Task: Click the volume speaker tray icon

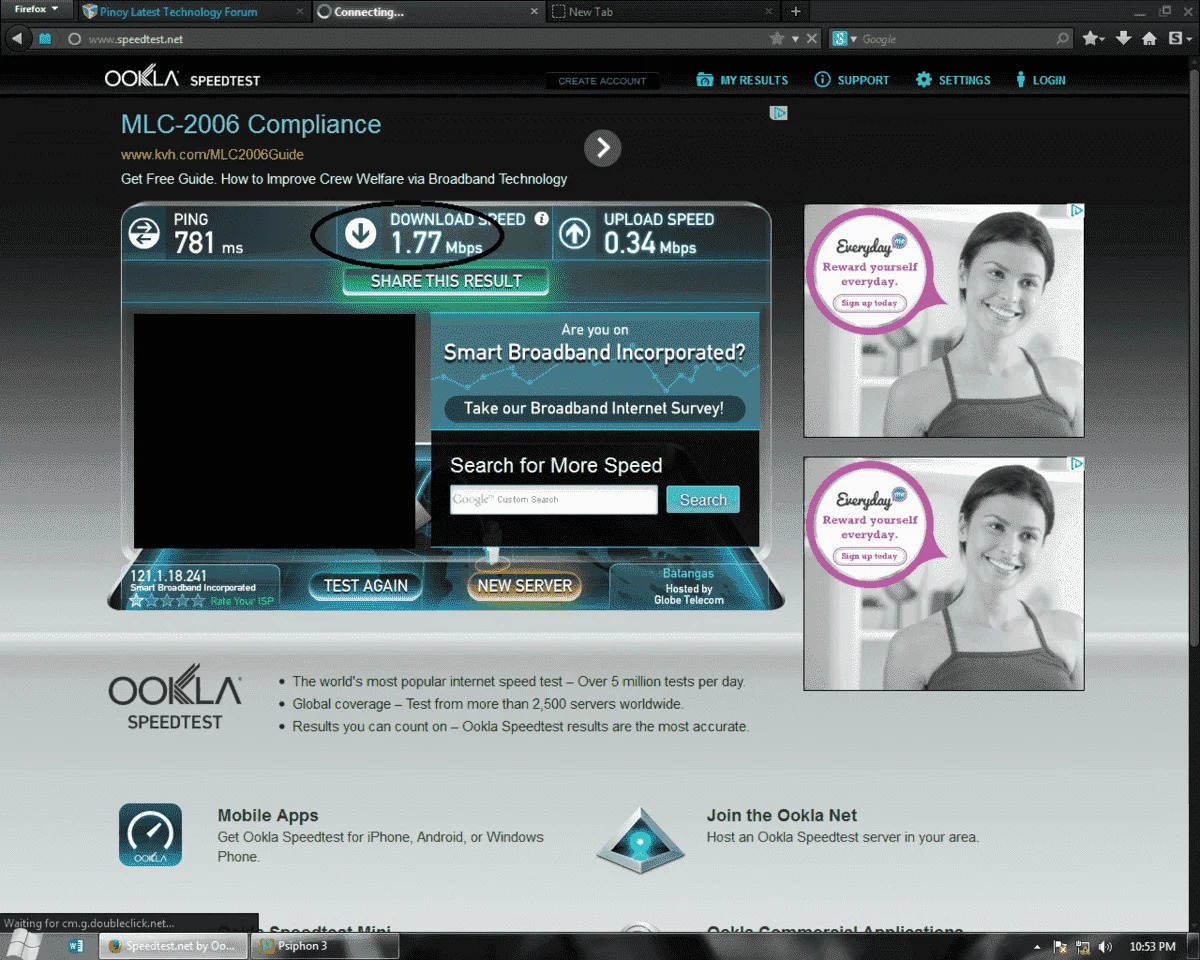Action: tap(1104, 946)
